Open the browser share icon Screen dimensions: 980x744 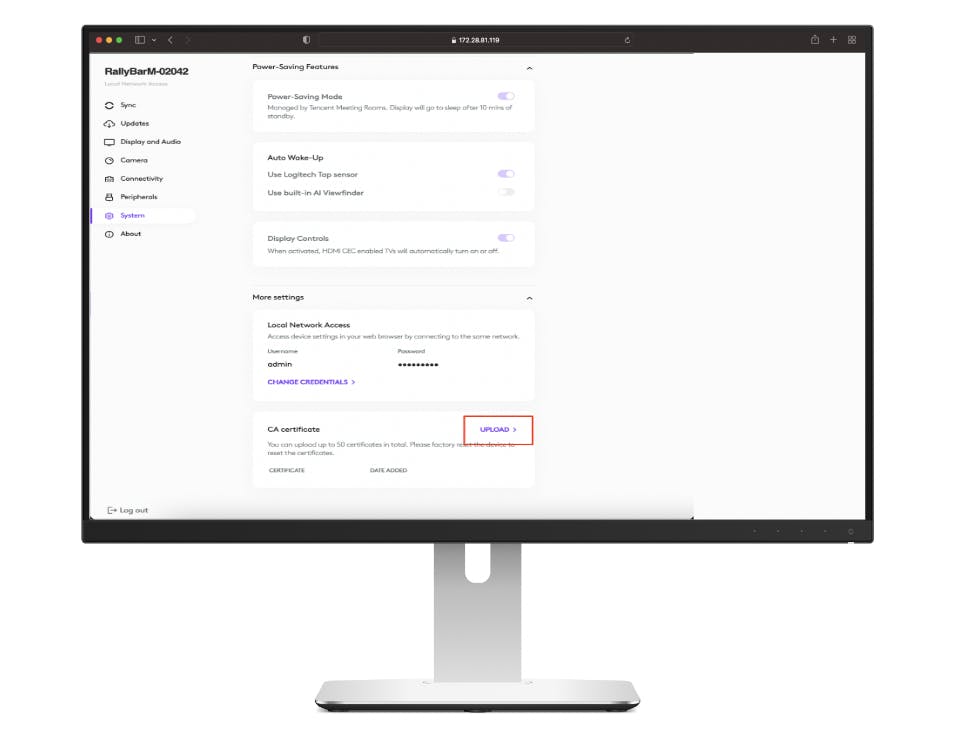[814, 39]
